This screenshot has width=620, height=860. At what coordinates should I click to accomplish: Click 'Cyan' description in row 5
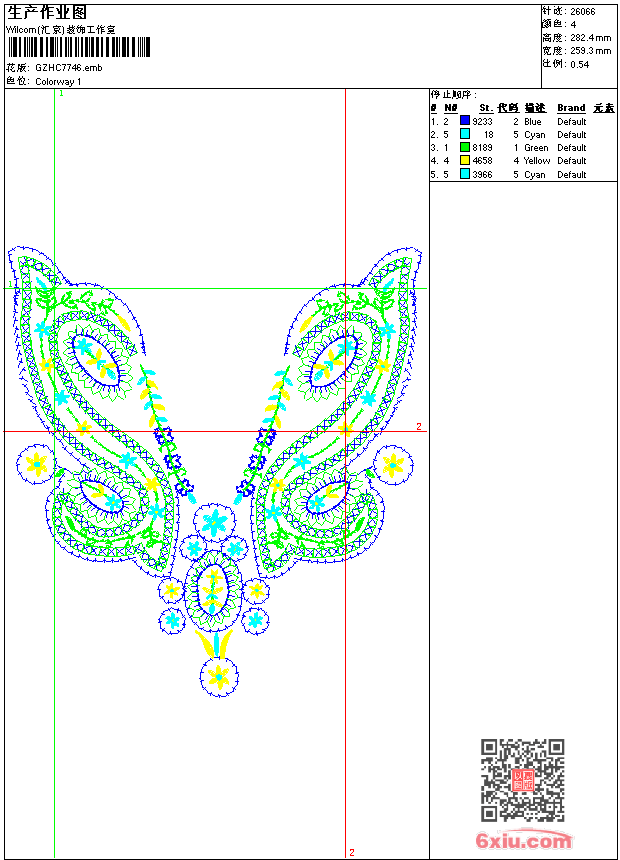tap(535, 175)
